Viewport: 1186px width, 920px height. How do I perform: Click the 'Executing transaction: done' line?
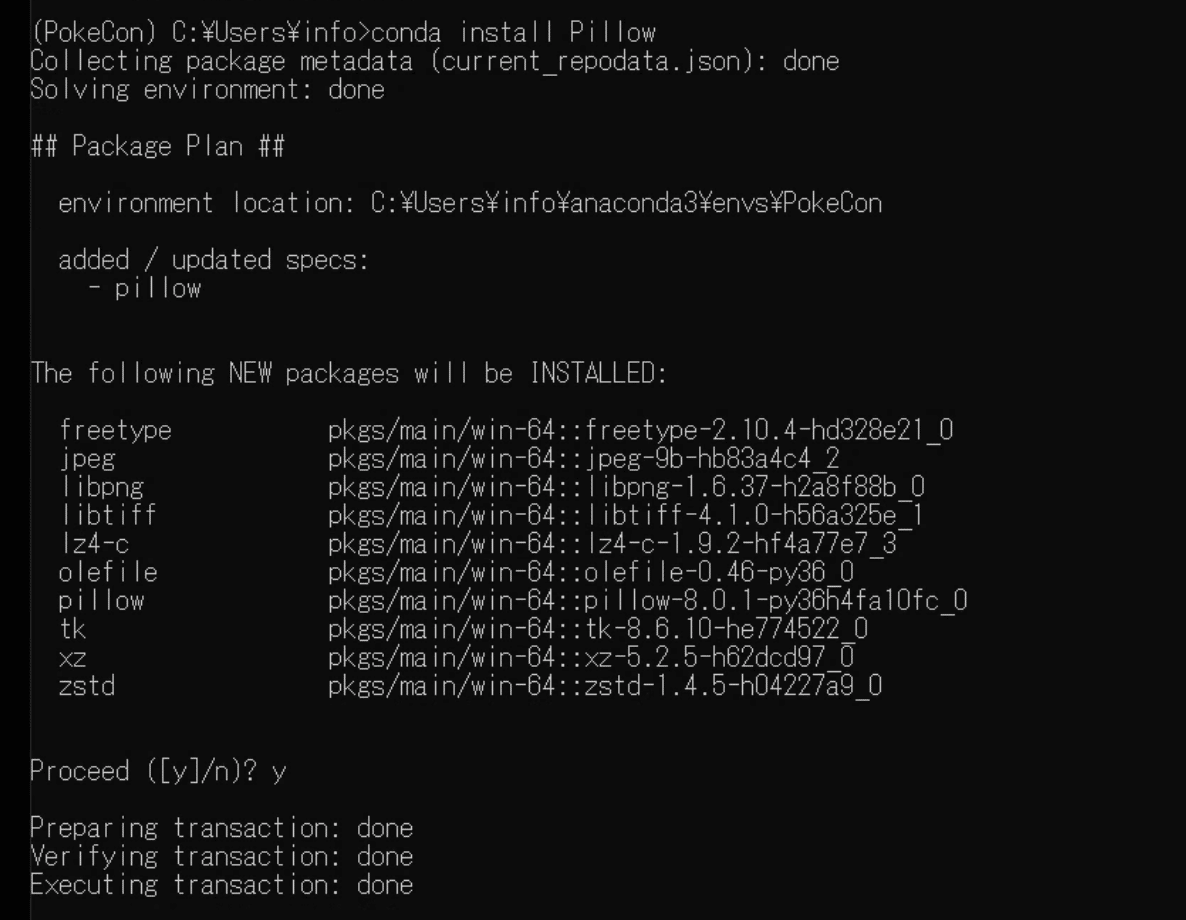pyautogui.click(x=221, y=885)
